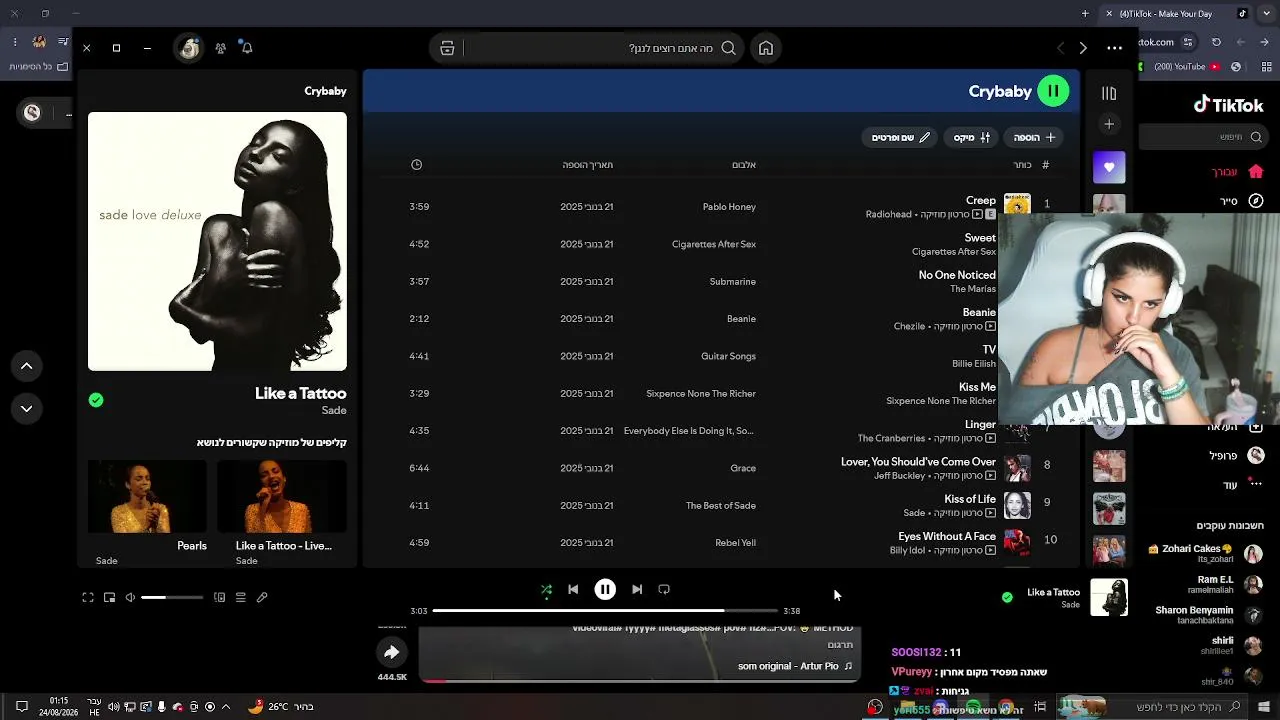
Task: Open the Spotify three-dots menu
Action: point(1114,48)
